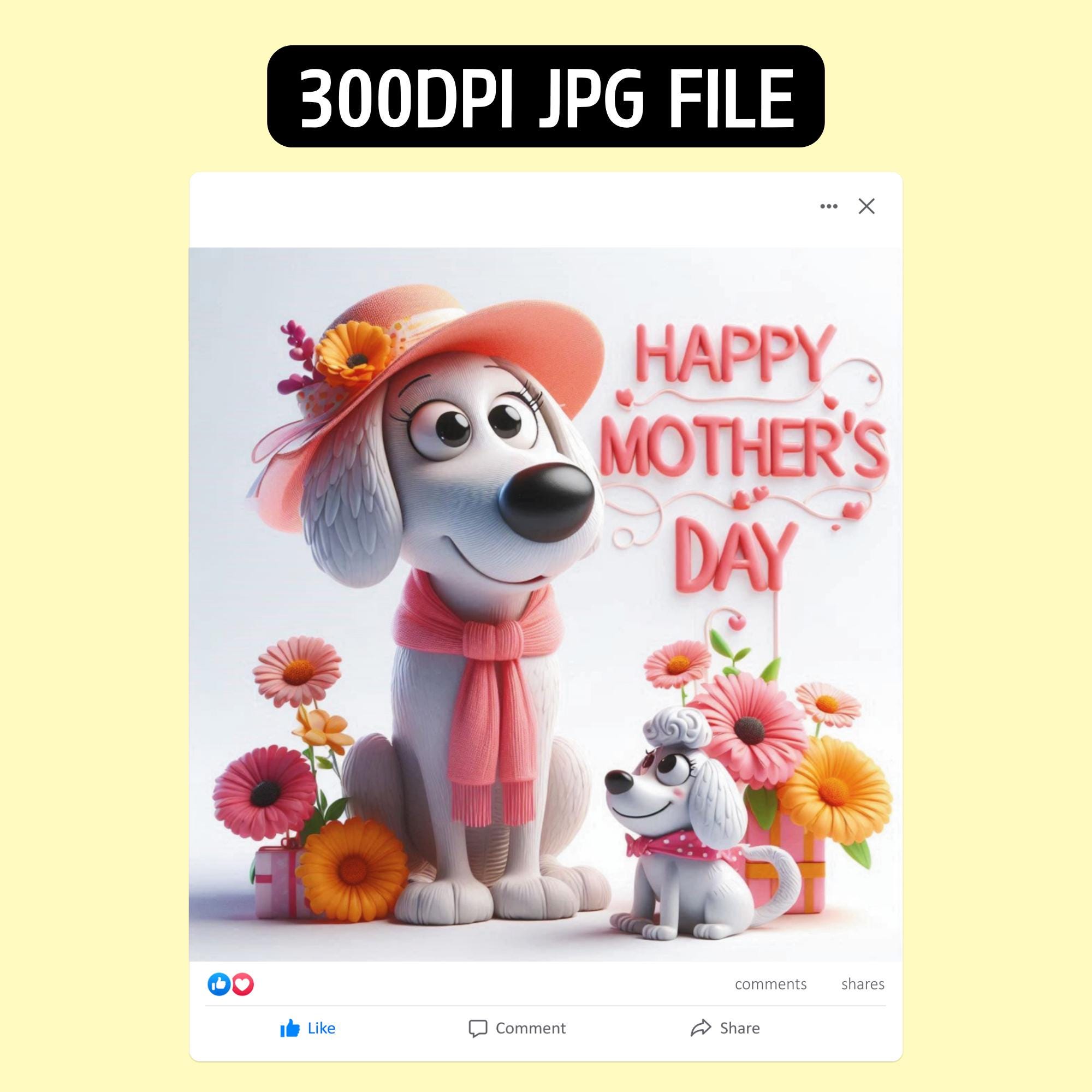
Task: Open the shares count link
Action: (x=863, y=984)
